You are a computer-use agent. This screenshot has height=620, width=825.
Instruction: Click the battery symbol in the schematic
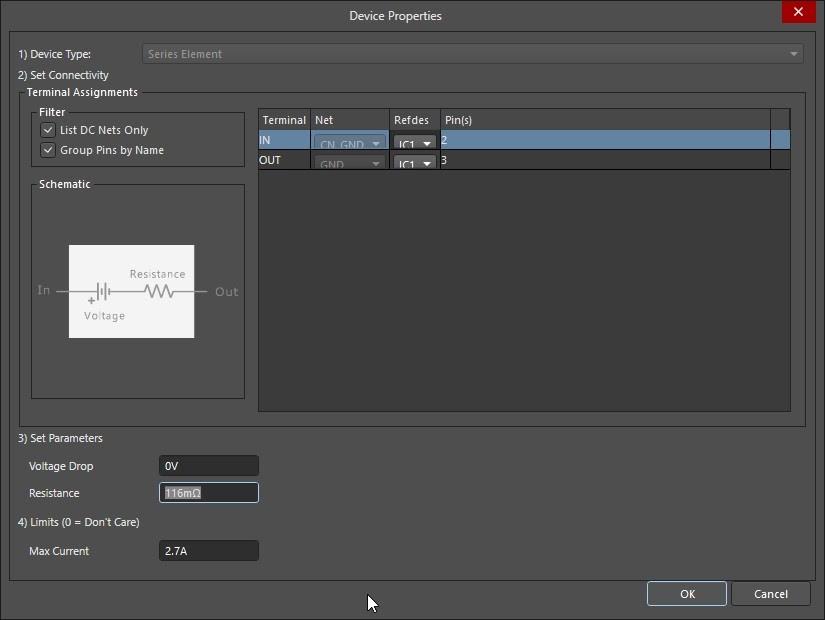click(103, 291)
